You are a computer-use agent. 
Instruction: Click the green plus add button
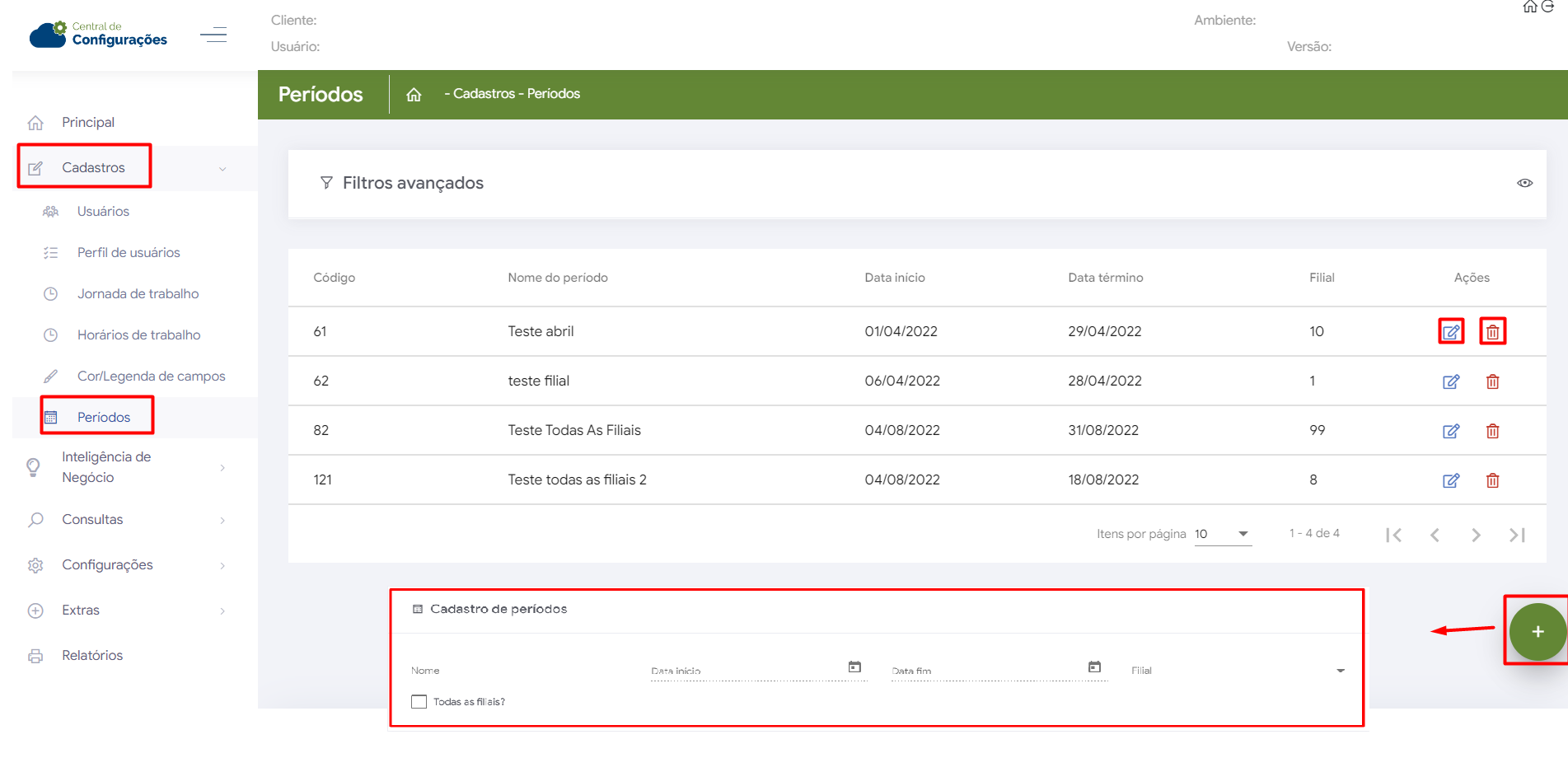point(1537,632)
